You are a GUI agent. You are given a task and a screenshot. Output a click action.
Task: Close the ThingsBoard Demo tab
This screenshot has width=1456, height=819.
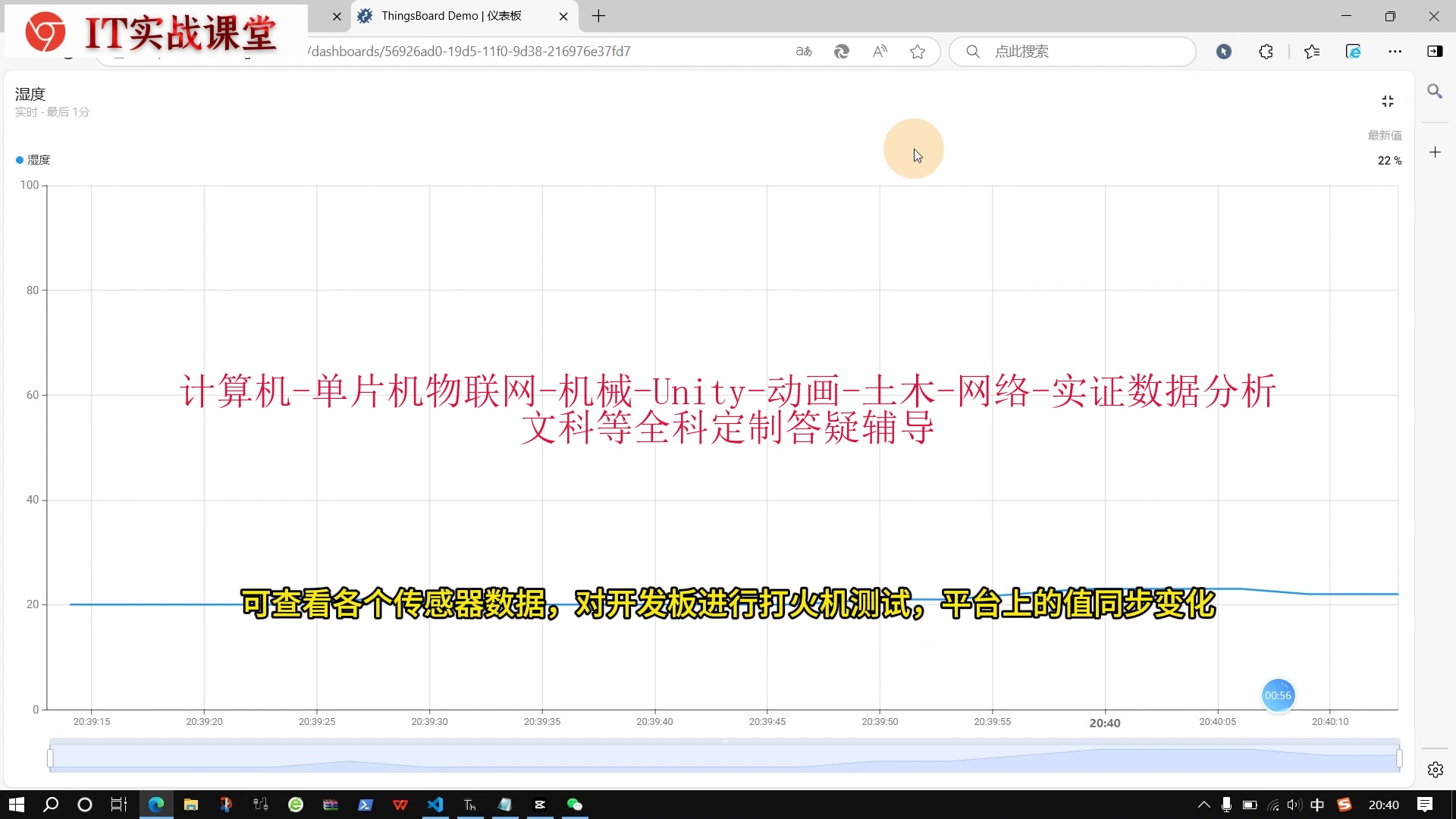pyautogui.click(x=563, y=16)
